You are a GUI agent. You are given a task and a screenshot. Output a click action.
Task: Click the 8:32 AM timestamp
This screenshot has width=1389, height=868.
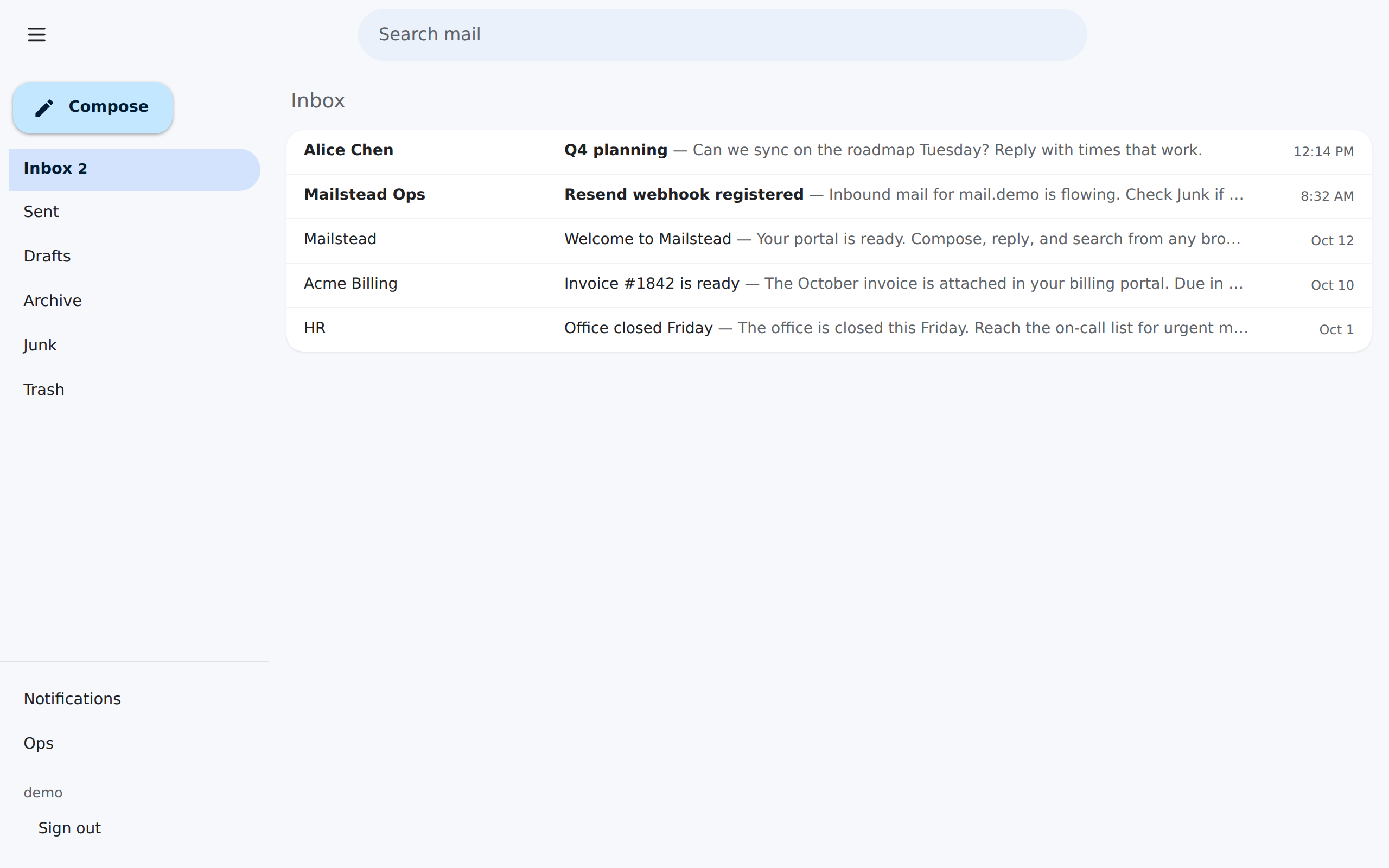(x=1327, y=196)
